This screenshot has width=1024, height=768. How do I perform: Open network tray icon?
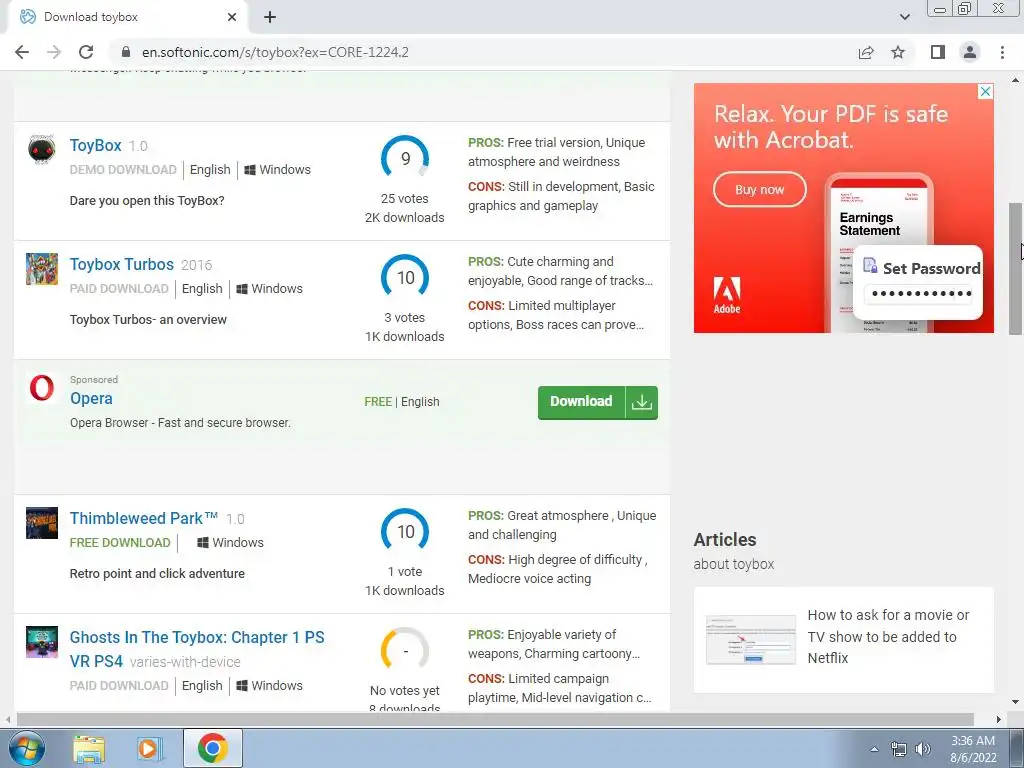pyautogui.click(x=899, y=749)
